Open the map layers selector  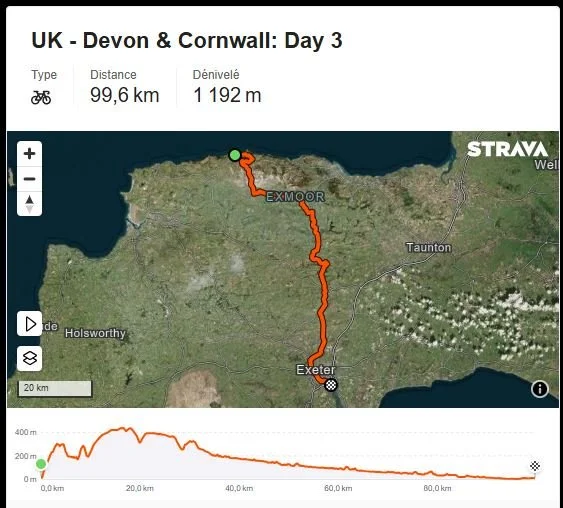[x=29, y=358]
